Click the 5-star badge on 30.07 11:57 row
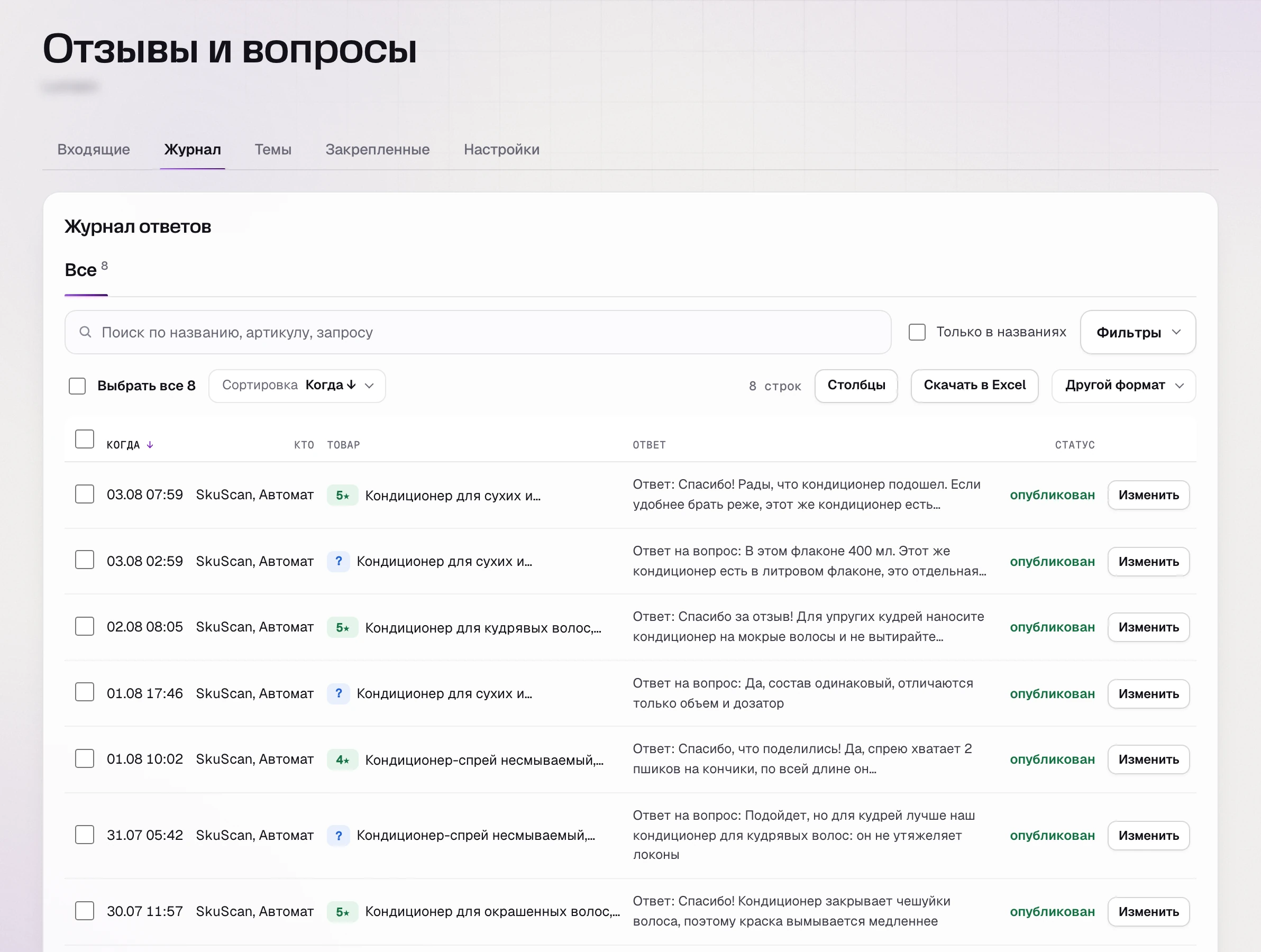The image size is (1261, 952). coord(342,911)
